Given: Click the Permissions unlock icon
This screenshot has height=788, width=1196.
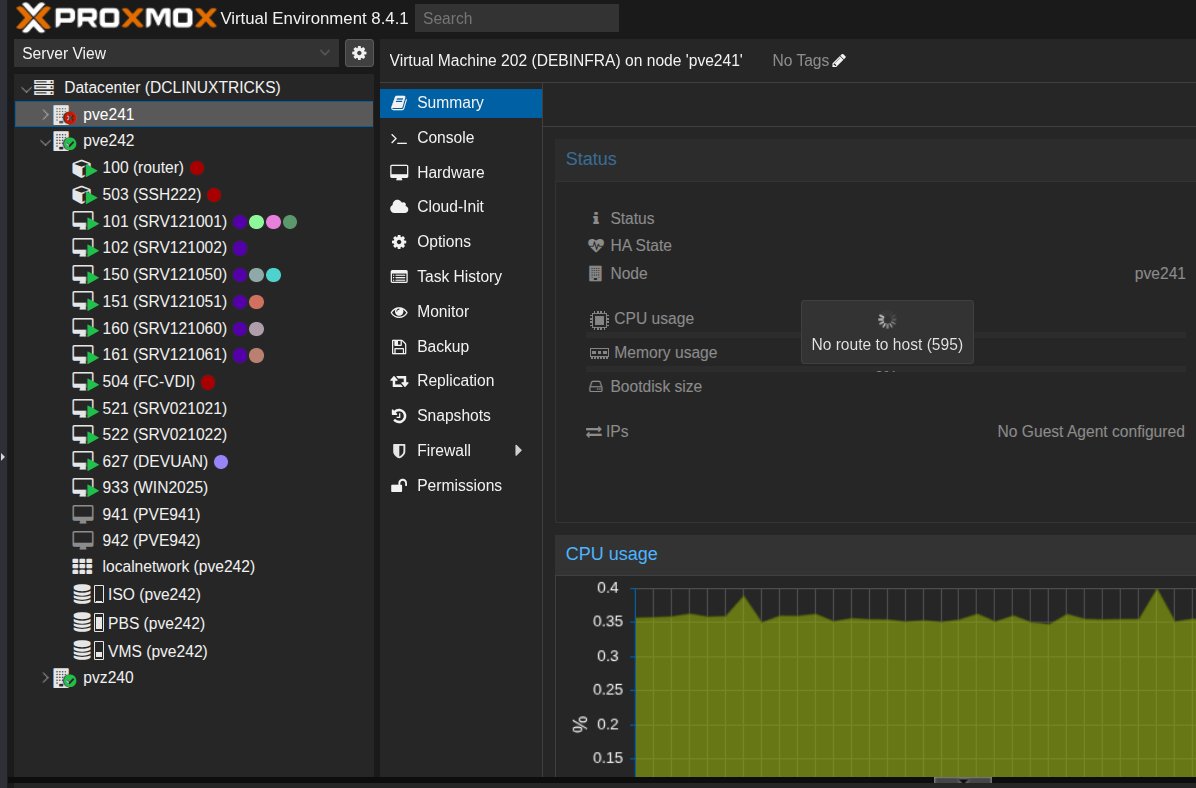Looking at the screenshot, I should pos(399,486).
